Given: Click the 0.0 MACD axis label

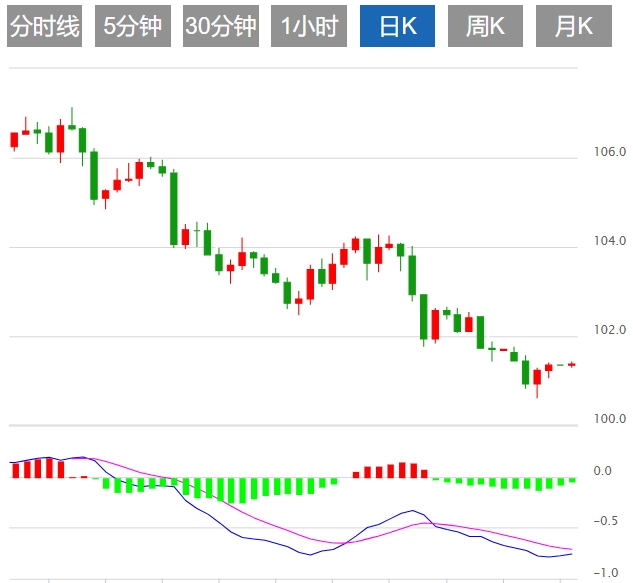Looking at the screenshot, I should pos(602,471).
